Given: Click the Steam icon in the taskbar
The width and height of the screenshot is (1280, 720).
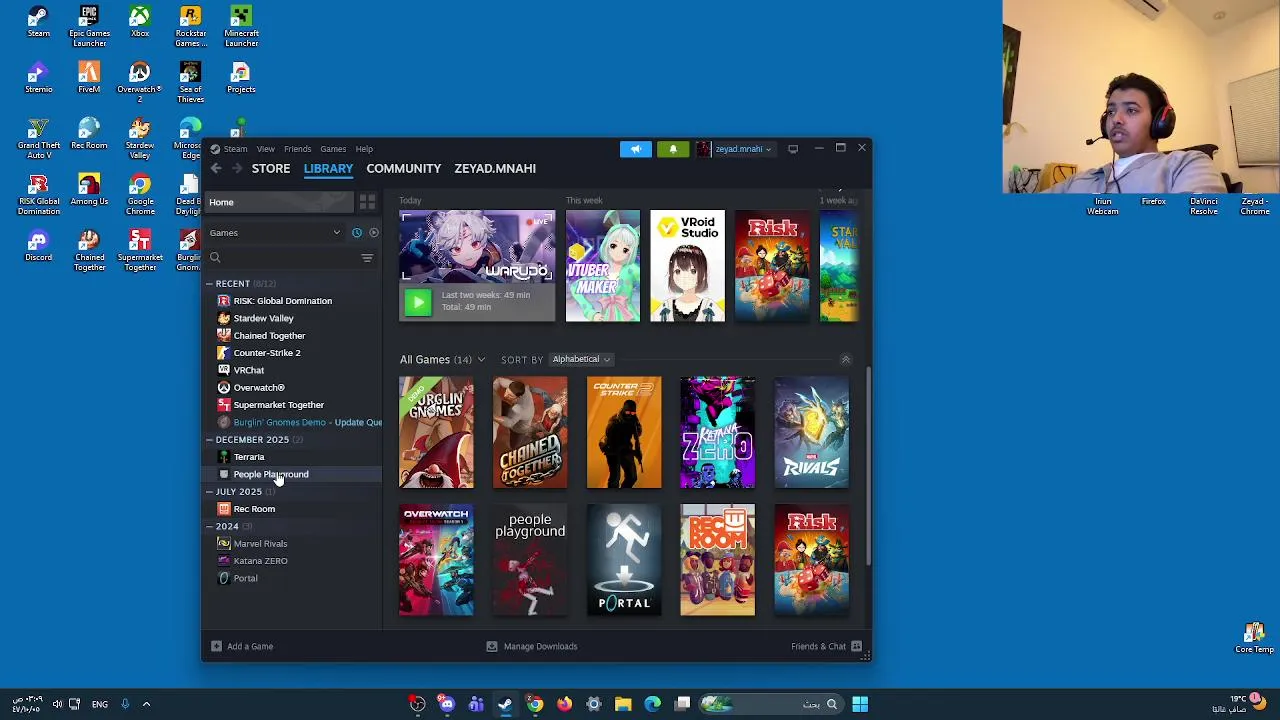Looking at the screenshot, I should (x=505, y=704).
